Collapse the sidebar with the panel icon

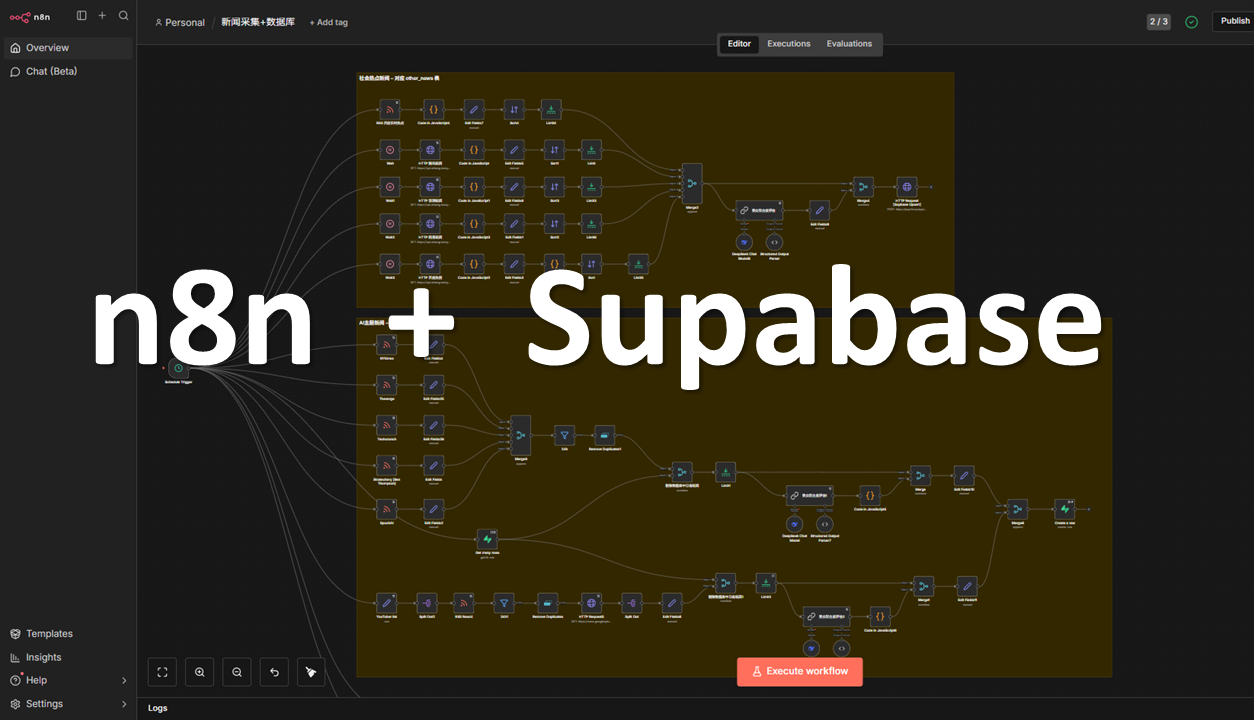pos(82,16)
